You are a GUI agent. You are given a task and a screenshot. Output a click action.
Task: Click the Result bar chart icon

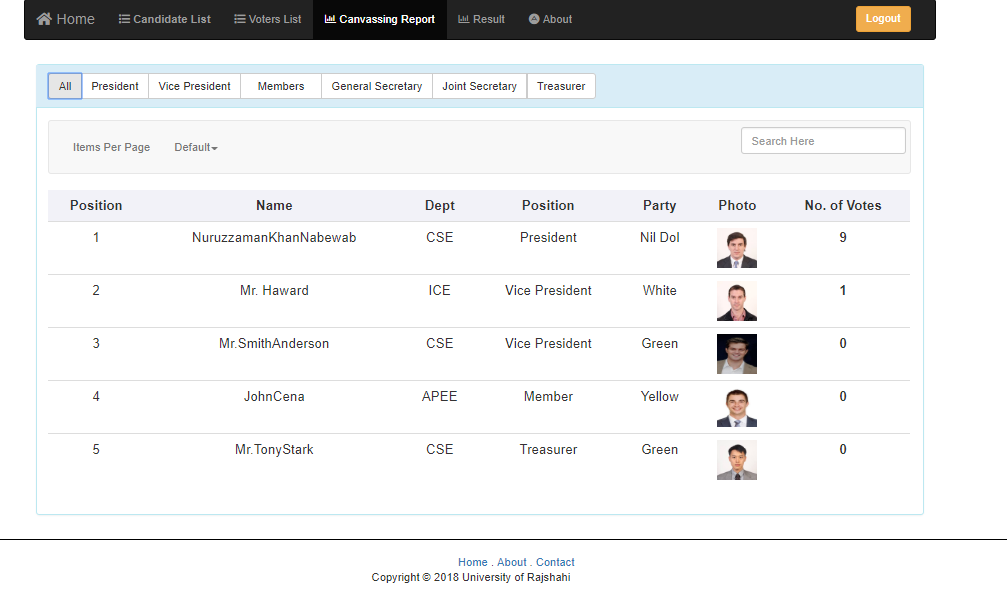464,19
